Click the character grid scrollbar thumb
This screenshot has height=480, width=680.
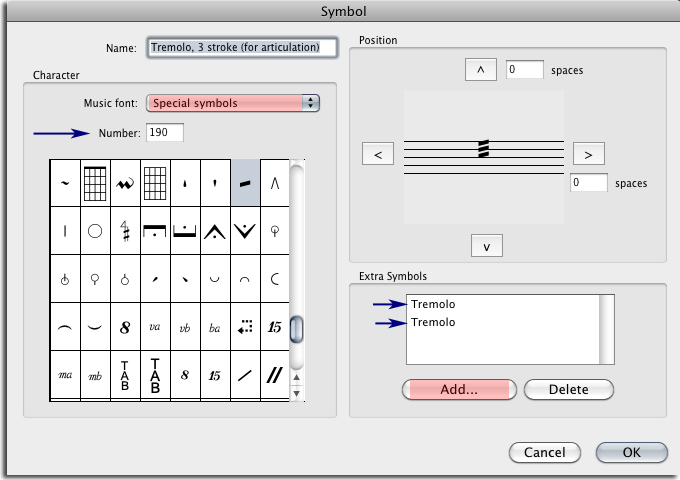click(296, 329)
